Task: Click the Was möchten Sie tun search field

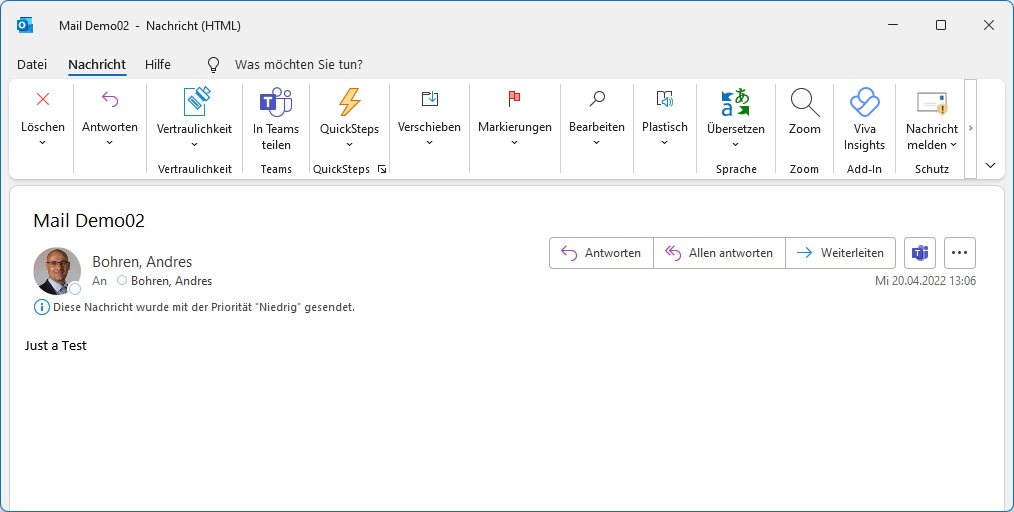Action: (299, 65)
